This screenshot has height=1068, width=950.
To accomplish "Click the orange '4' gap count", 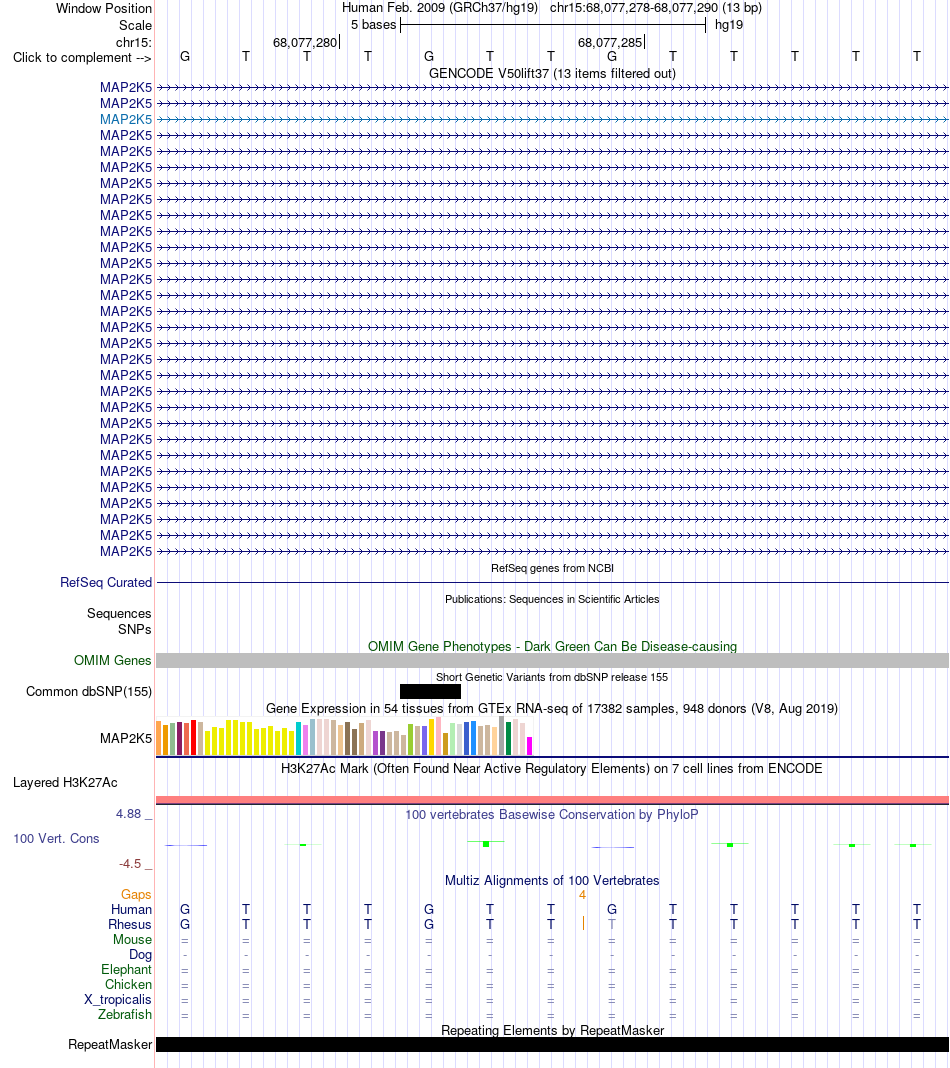I will pyautogui.click(x=582, y=895).
